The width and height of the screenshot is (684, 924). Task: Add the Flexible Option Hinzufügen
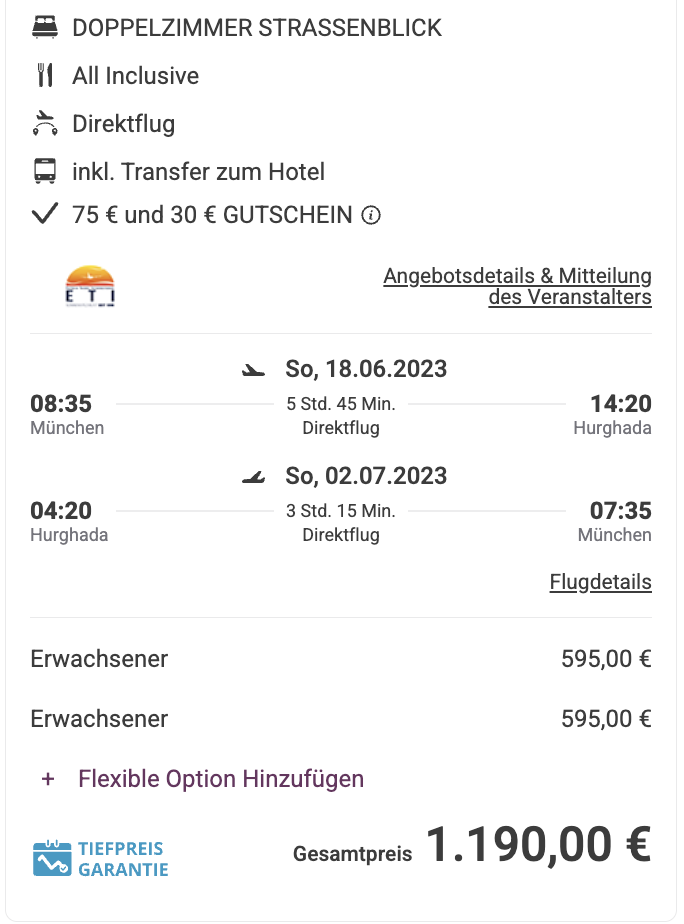coord(221,779)
